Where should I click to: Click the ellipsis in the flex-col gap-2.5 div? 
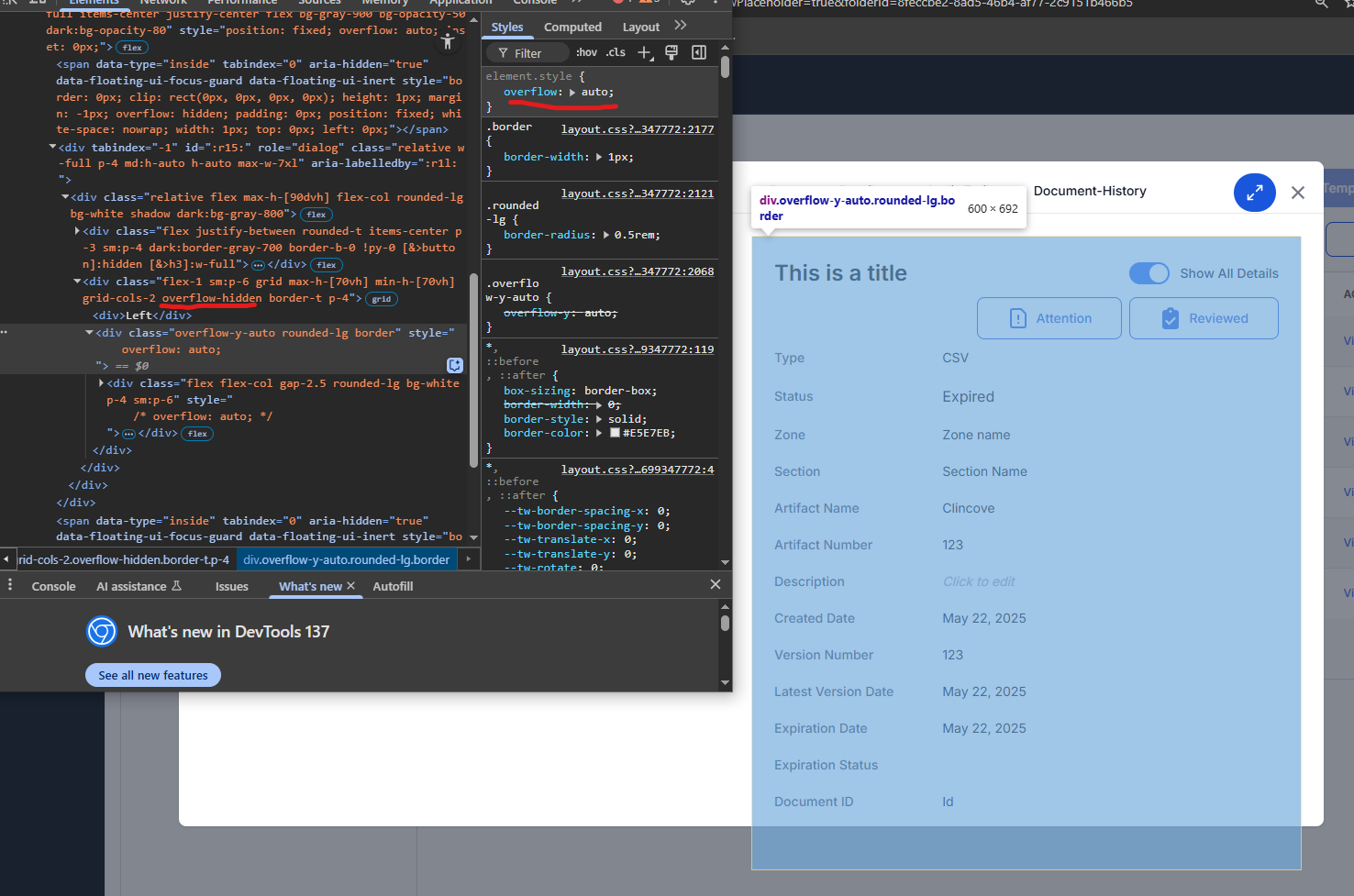click(x=128, y=434)
